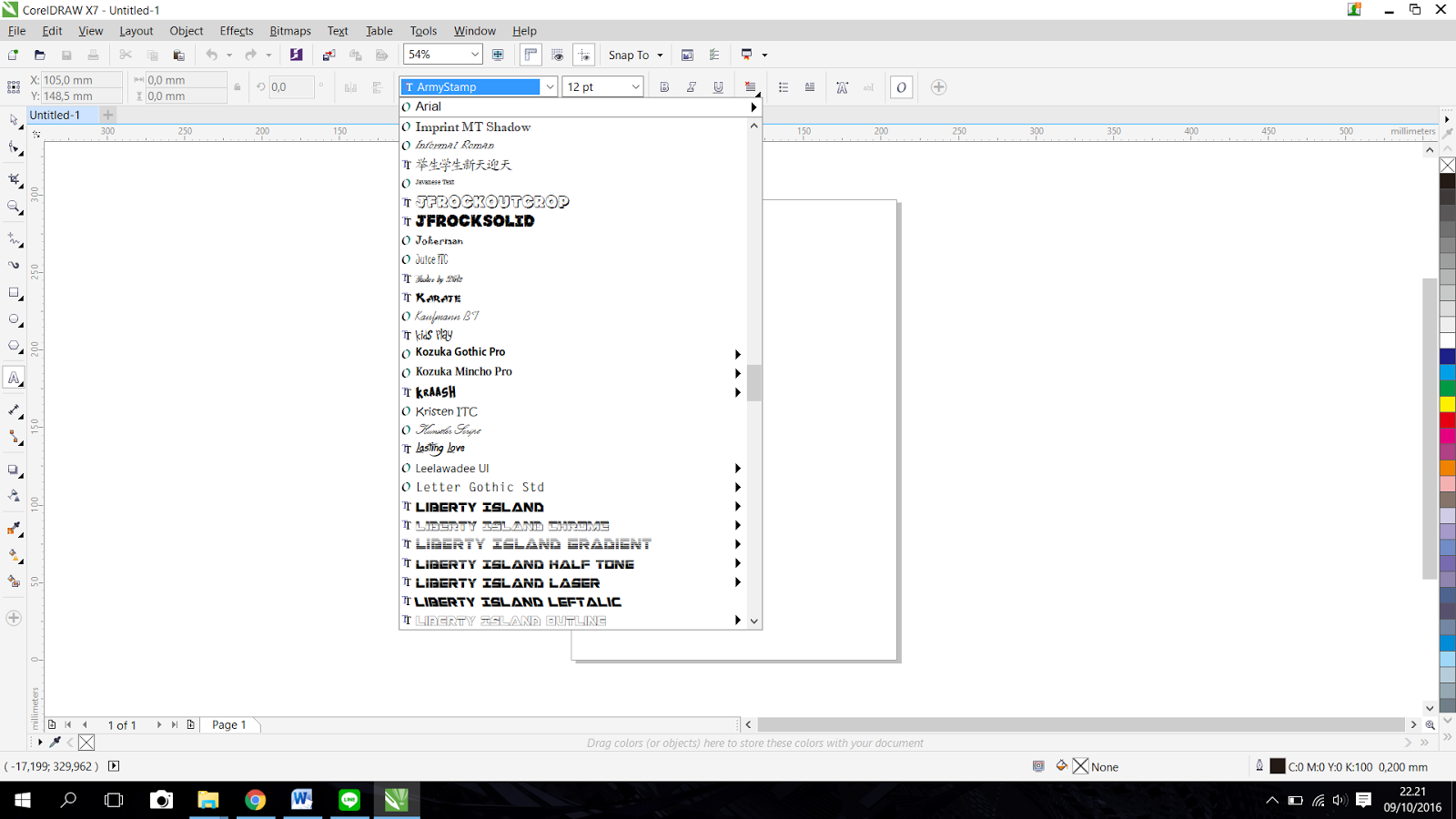Screen dimensions: 1456x819
Task: Open the File menu
Action: [x=17, y=31]
